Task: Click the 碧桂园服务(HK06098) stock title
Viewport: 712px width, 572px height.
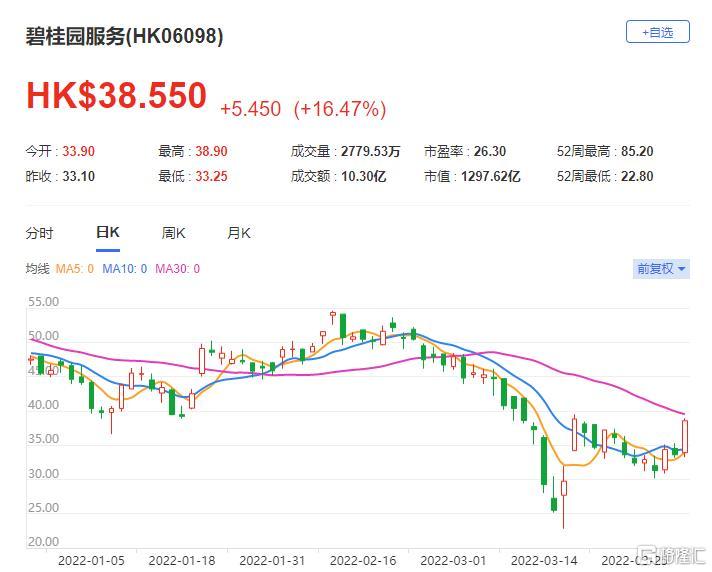Action: pos(124,36)
